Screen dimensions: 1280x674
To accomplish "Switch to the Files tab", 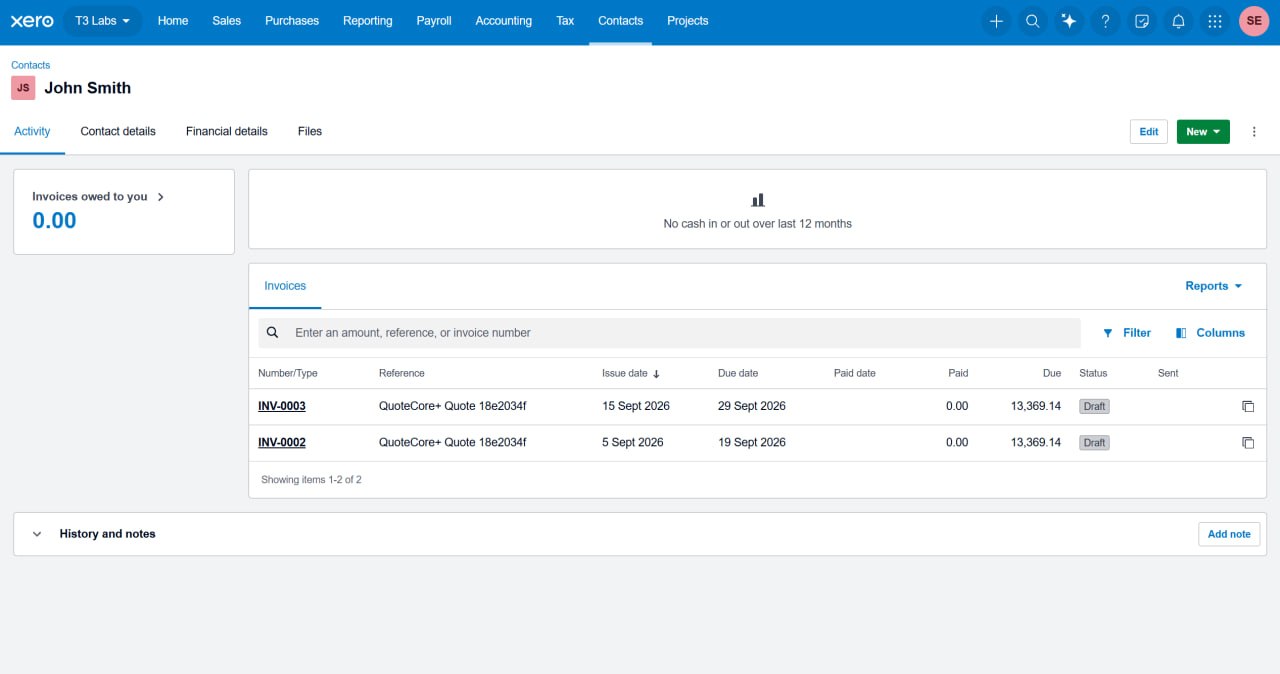I will click(310, 132).
